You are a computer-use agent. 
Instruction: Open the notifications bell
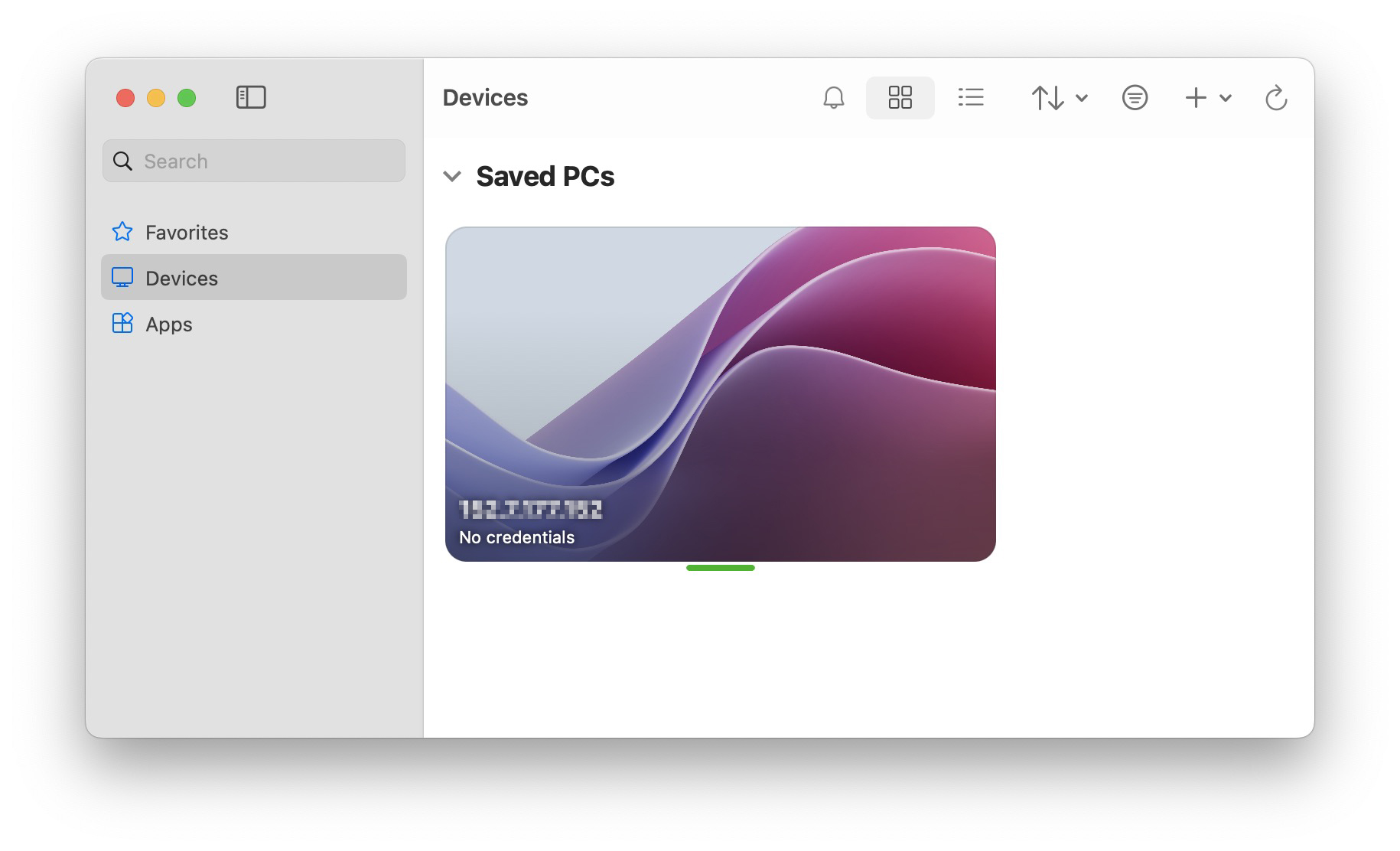pyautogui.click(x=833, y=98)
